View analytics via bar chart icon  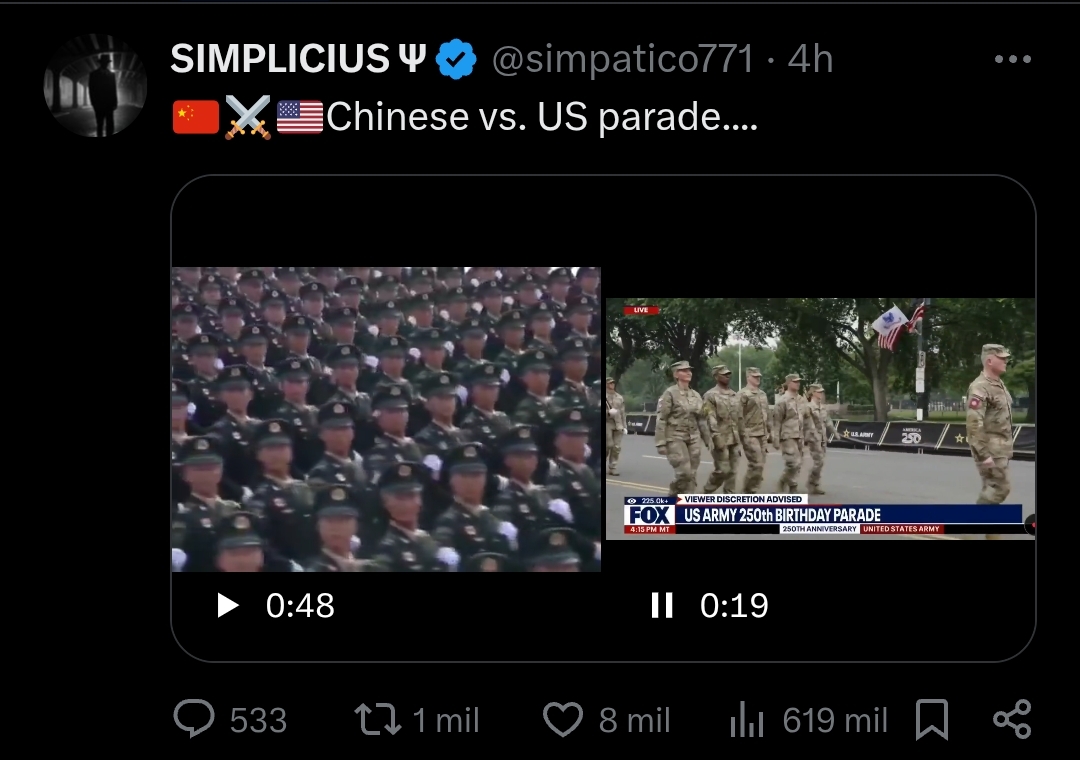[747, 720]
